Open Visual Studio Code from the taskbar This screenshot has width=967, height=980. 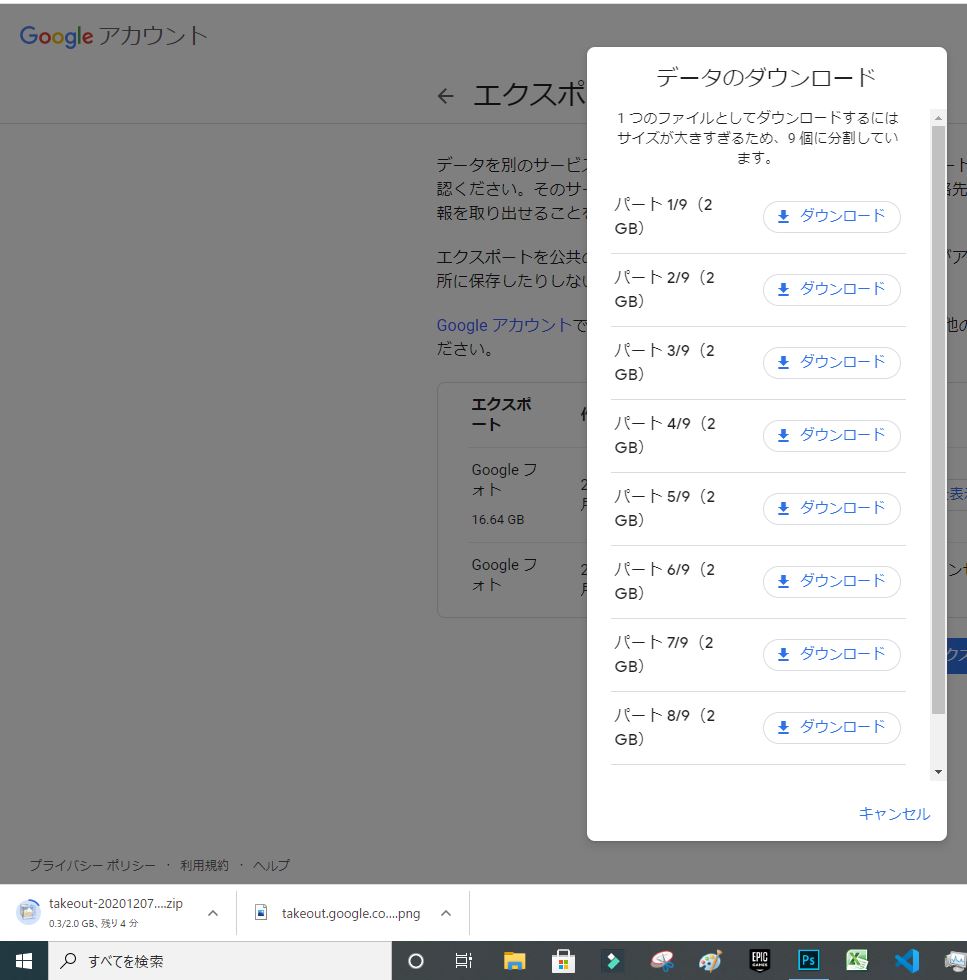point(906,961)
